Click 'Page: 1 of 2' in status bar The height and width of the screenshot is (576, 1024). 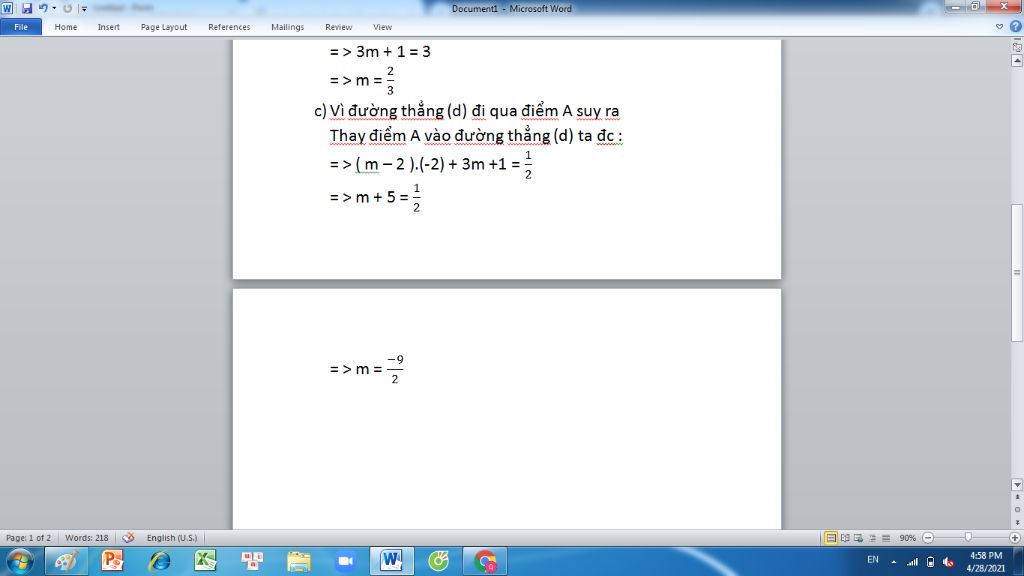[x=28, y=538]
